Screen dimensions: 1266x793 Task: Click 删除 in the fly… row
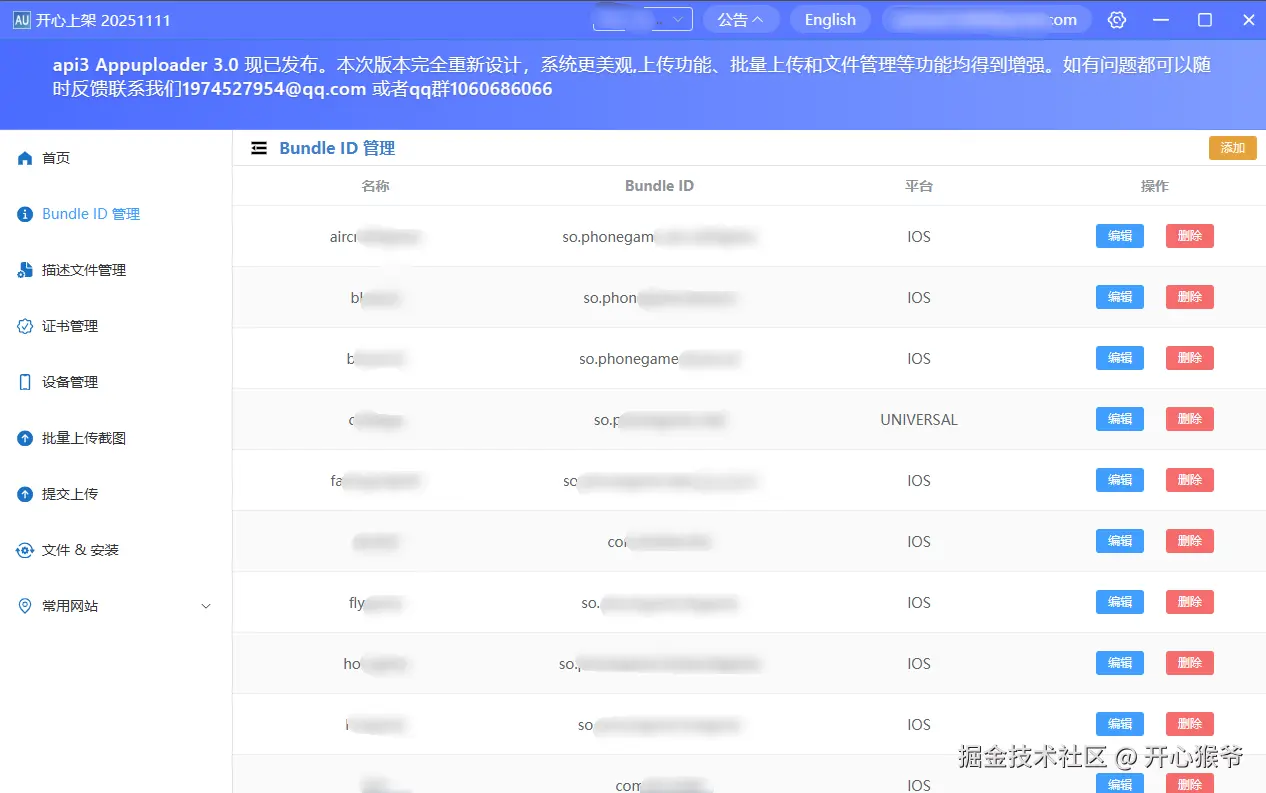[1190, 602]
